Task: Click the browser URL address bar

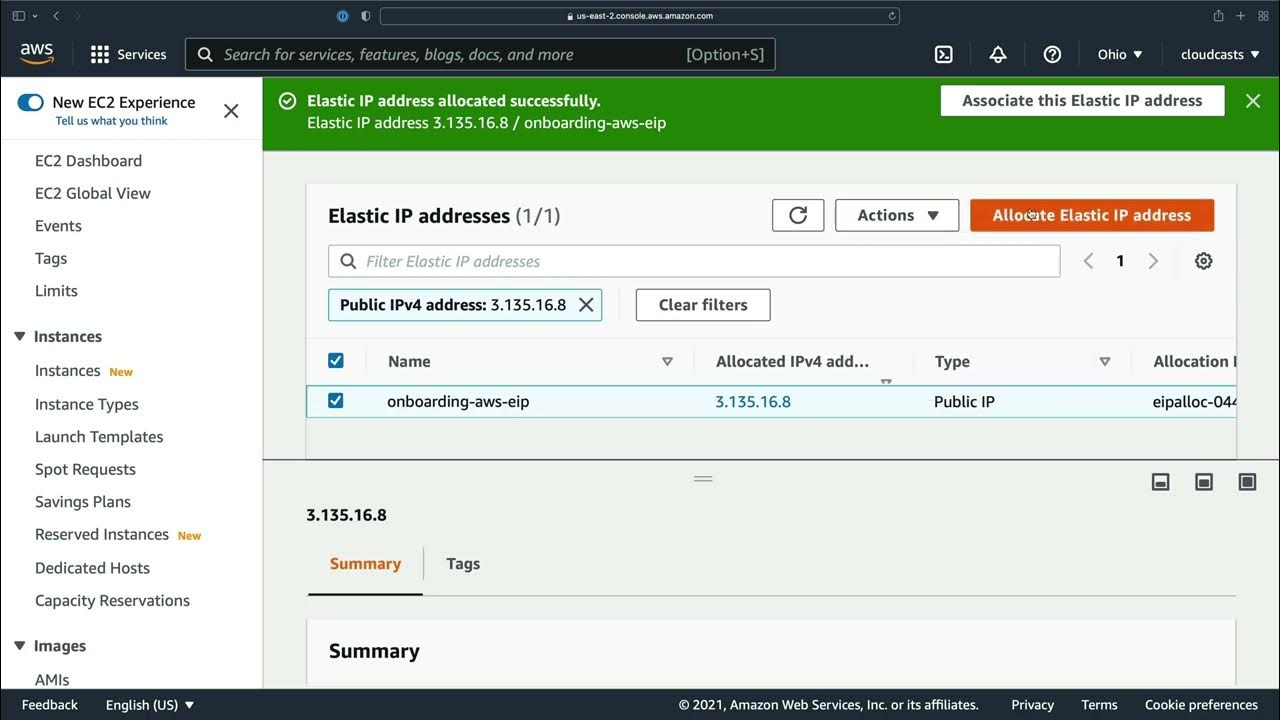Action: click(x=640, y=16)
